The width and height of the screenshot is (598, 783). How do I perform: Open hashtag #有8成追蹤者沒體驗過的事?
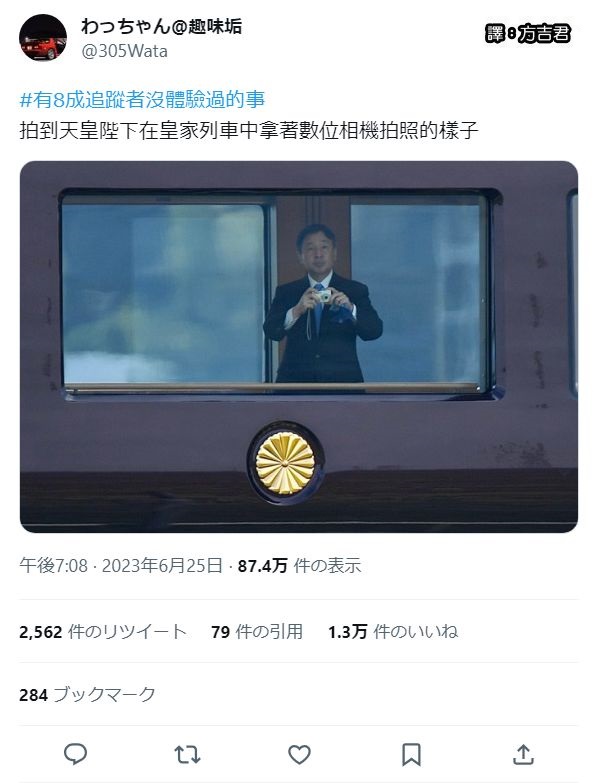tap(142, 100)
